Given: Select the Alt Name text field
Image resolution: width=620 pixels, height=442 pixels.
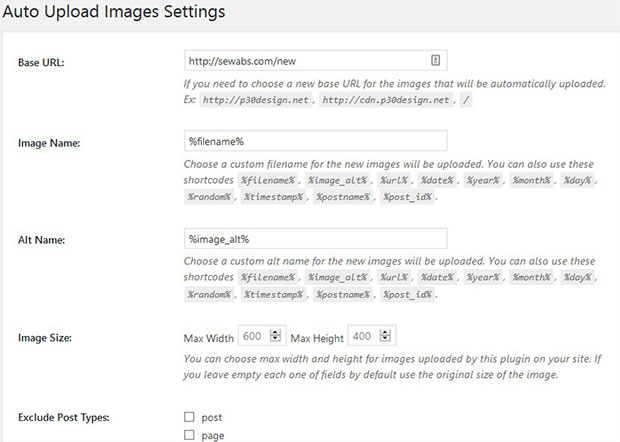Looking at the screenshot, I should tap(316, 238).
